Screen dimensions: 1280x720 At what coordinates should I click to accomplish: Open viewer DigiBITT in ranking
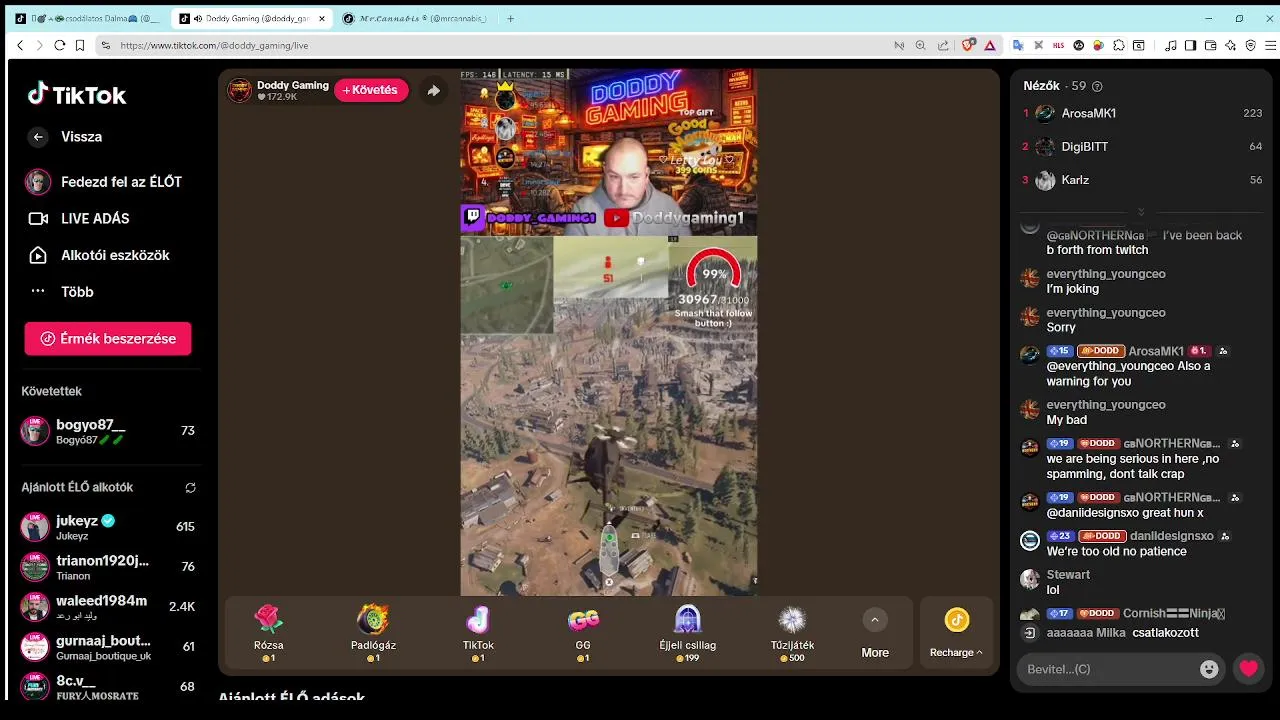(x=1143, y=147)
